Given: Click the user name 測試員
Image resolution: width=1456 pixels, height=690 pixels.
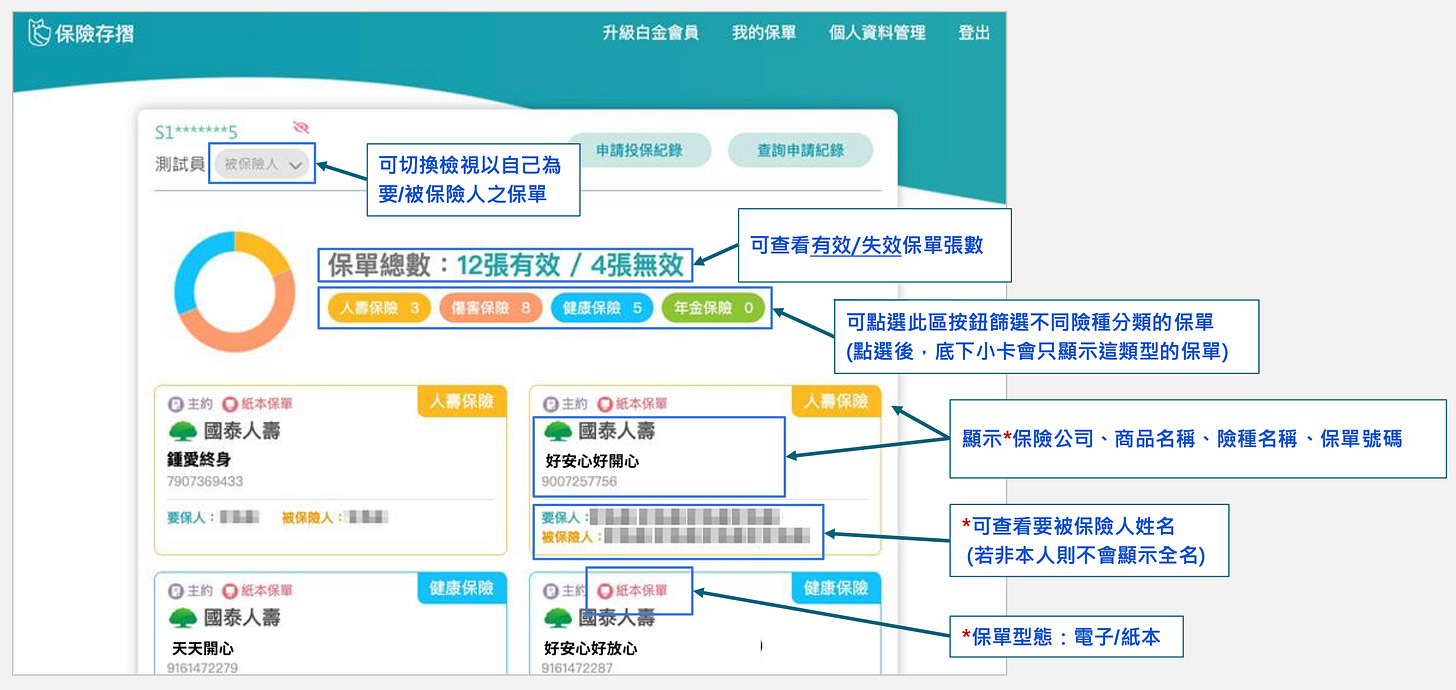Looking at the screenshot, I should coord(180,164).
